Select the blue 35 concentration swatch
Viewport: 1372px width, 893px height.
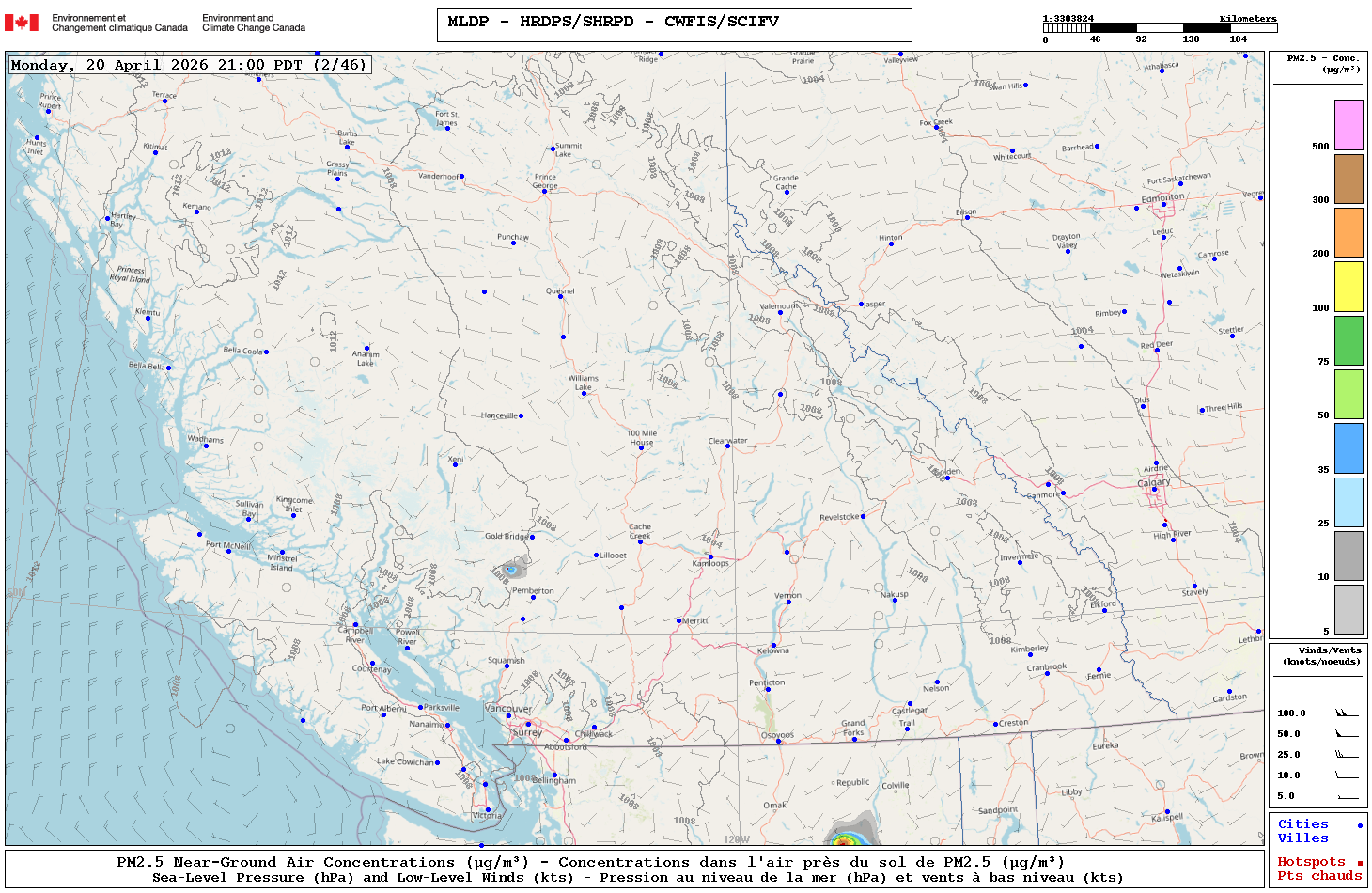pyautogui.click(x=1349, y=448)
